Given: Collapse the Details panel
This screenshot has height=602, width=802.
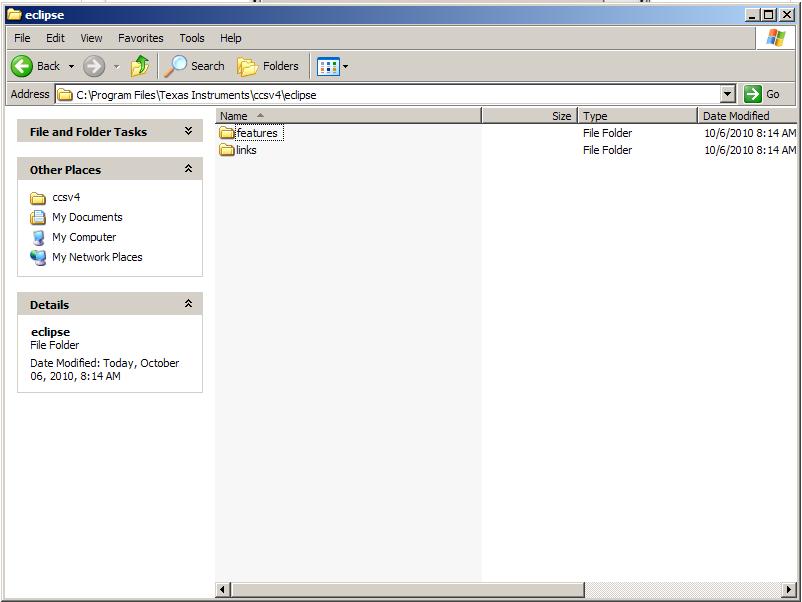Looking at the screenshot, I should [188, 304].
